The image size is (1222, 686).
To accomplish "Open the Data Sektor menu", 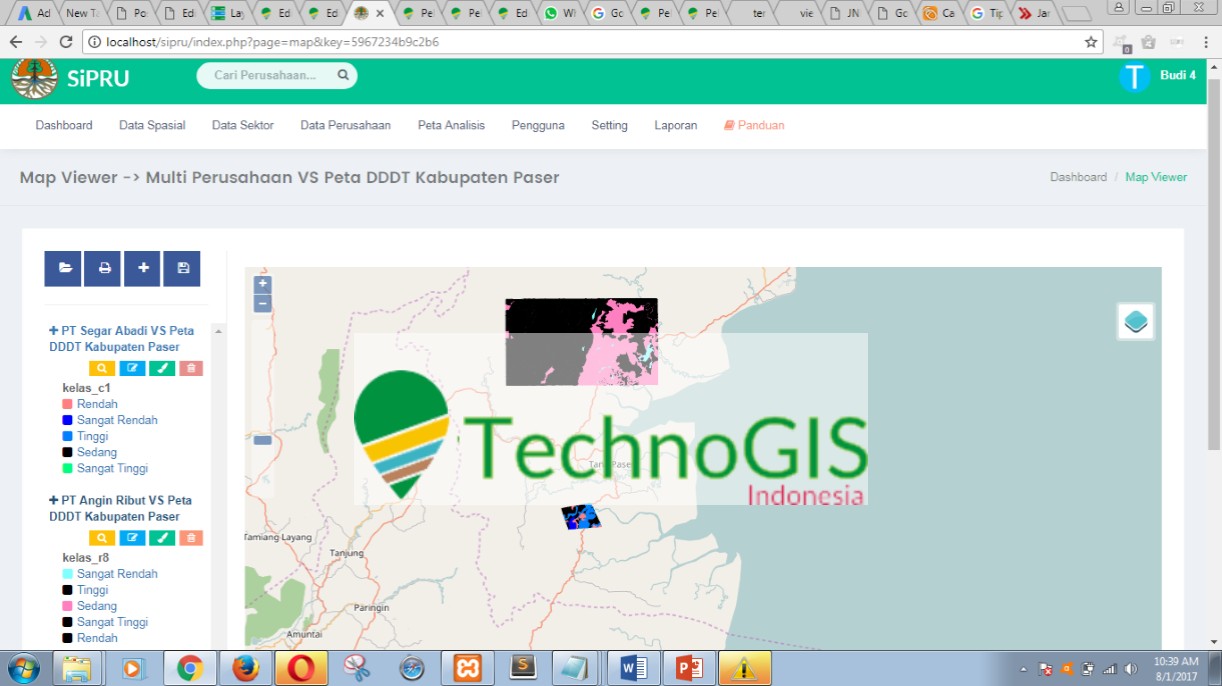I will pos(243,125).
